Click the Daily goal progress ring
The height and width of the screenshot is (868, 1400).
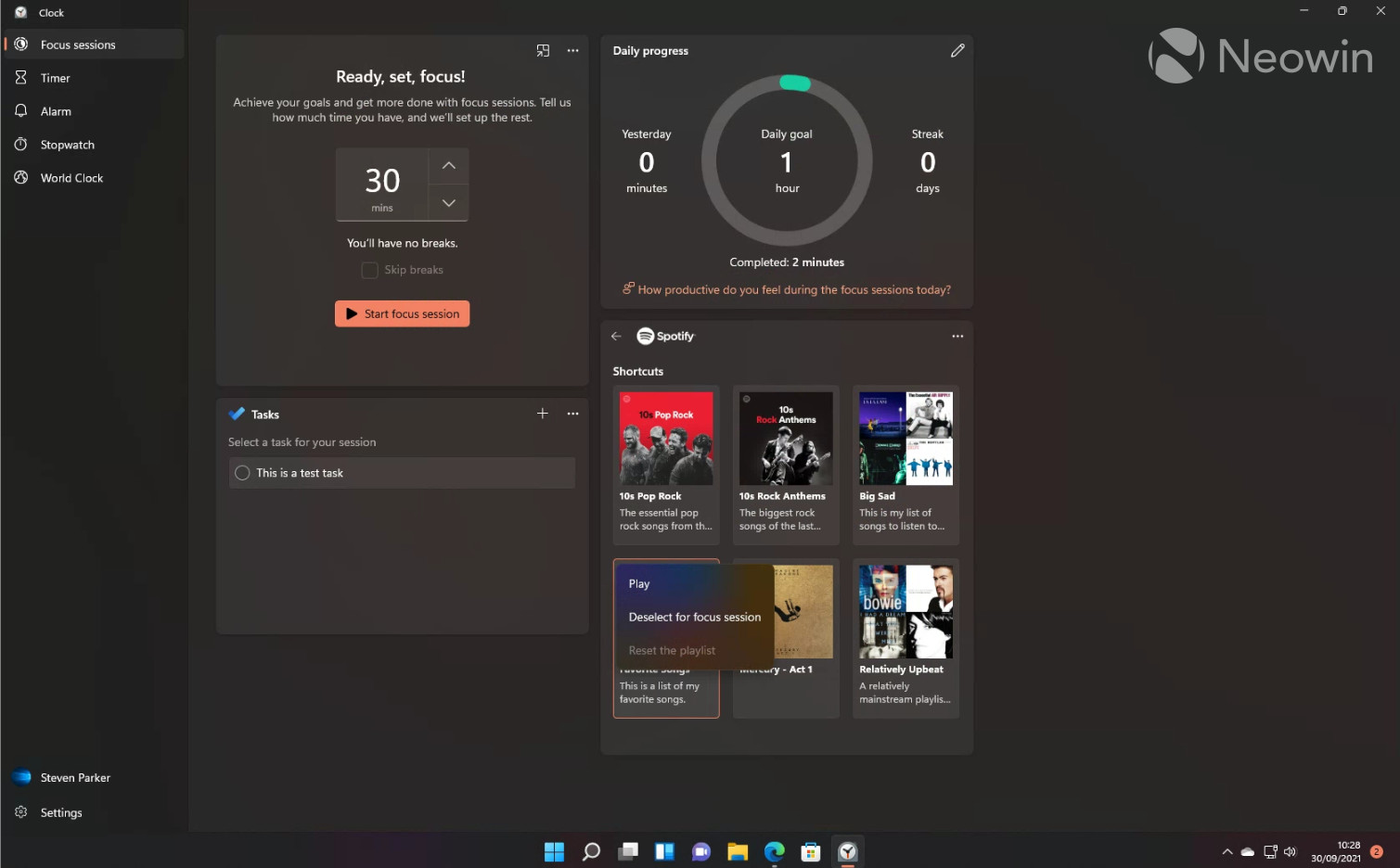[x=786, y=160]
